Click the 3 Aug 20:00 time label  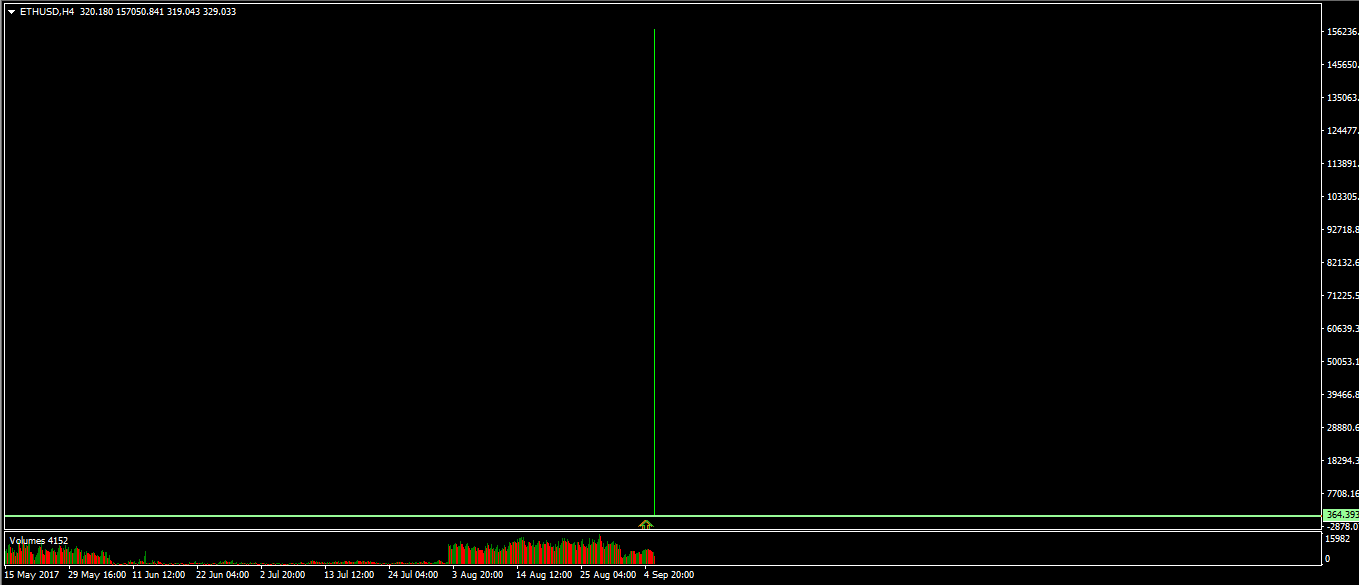(477, 575)
